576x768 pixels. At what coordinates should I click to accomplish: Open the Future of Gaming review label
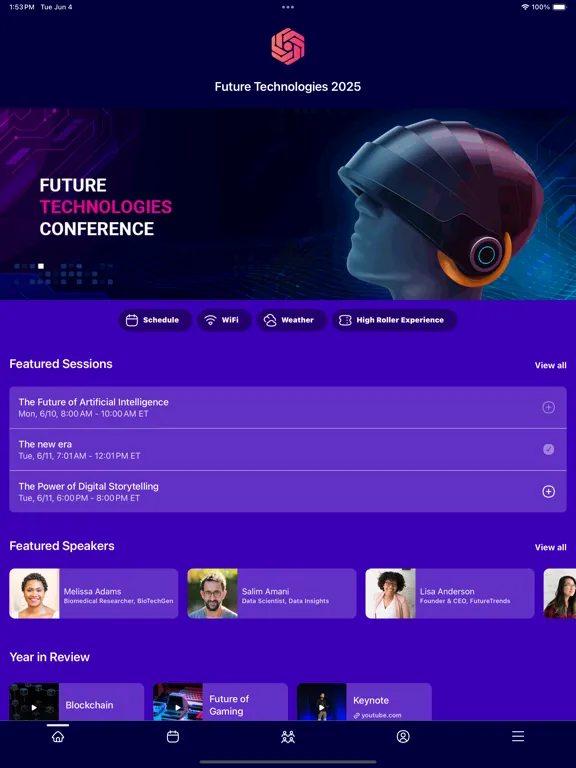click(x=229, y=705)
